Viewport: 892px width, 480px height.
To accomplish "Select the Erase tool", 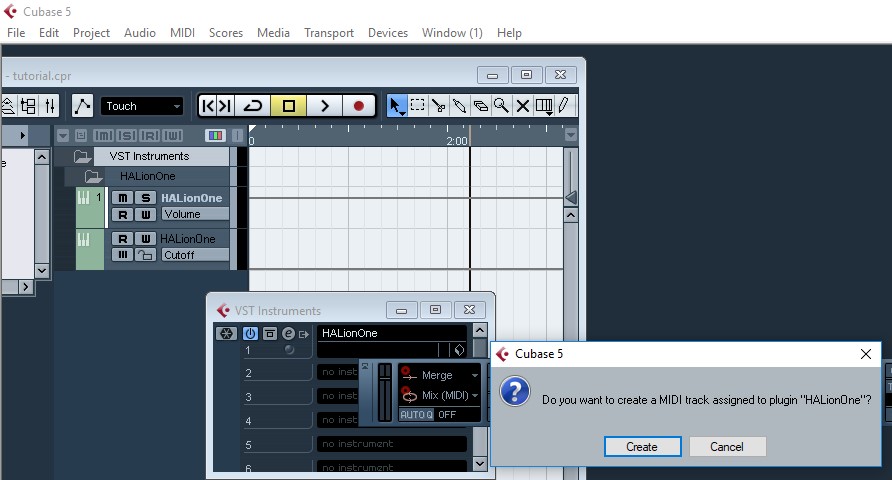I will point(481,106).
